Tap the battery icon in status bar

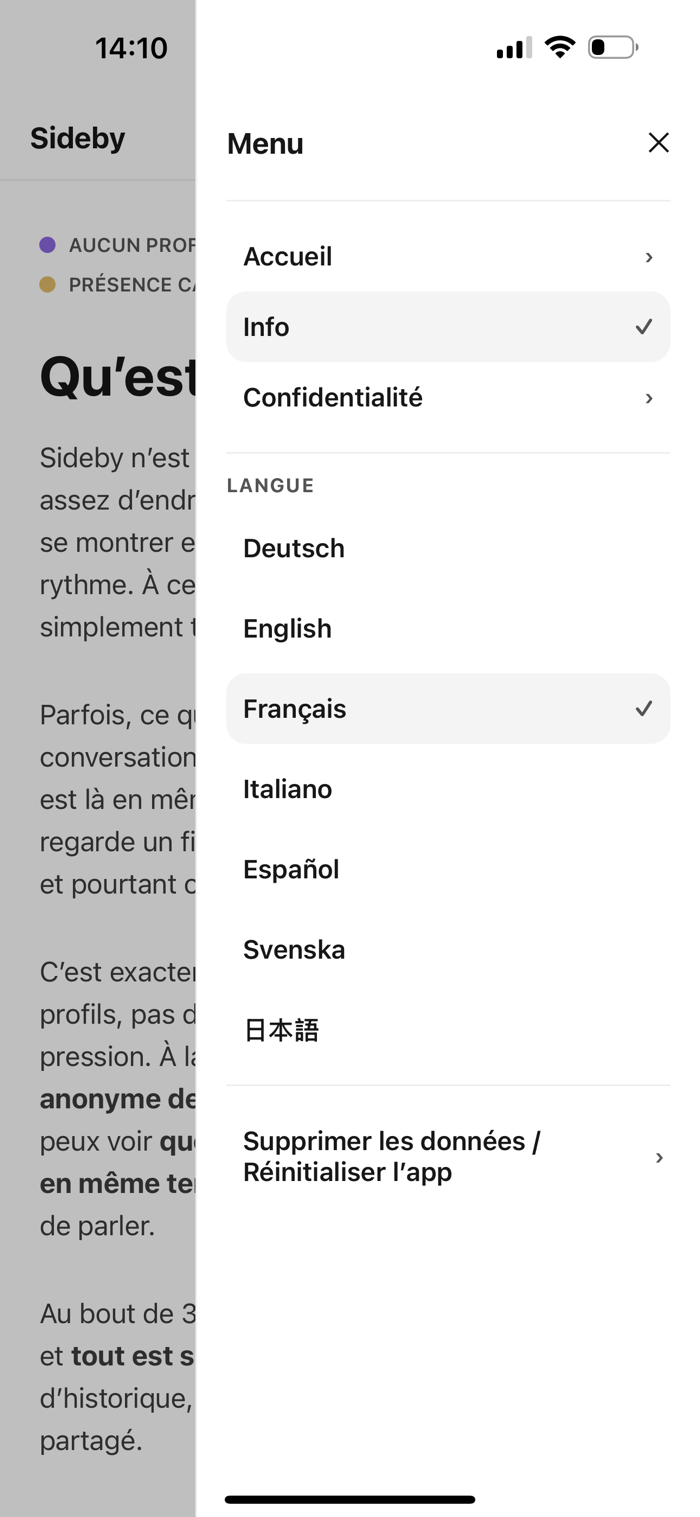613,47
